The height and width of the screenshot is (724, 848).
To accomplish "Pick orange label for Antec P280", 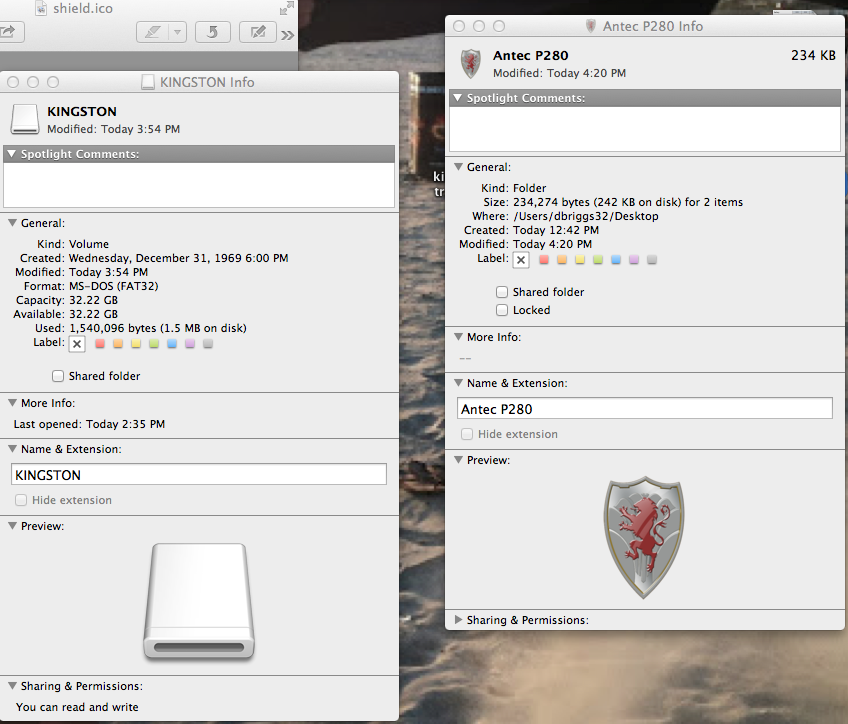I will (562, 260).
